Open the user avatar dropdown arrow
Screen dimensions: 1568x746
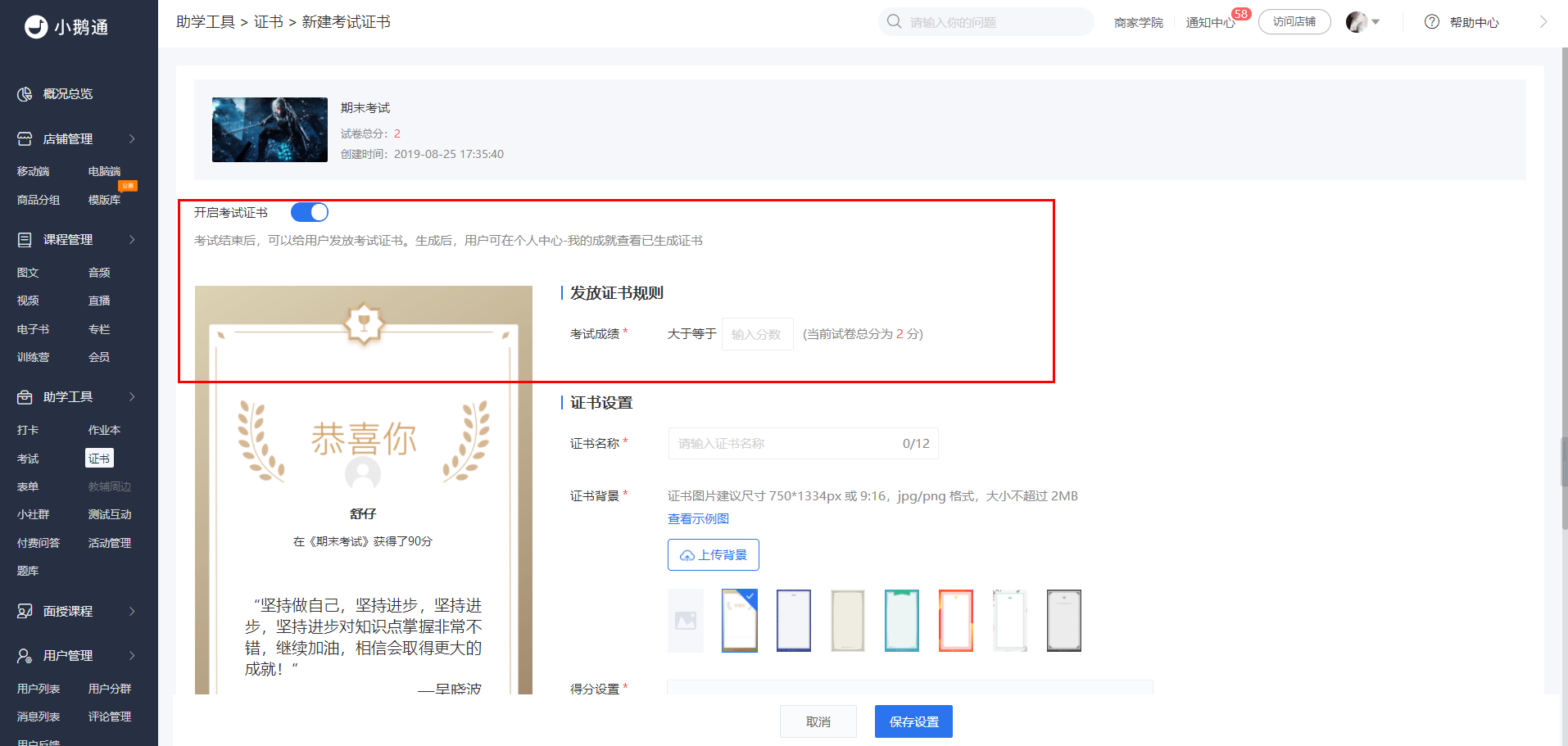(x=1375, y=22)
